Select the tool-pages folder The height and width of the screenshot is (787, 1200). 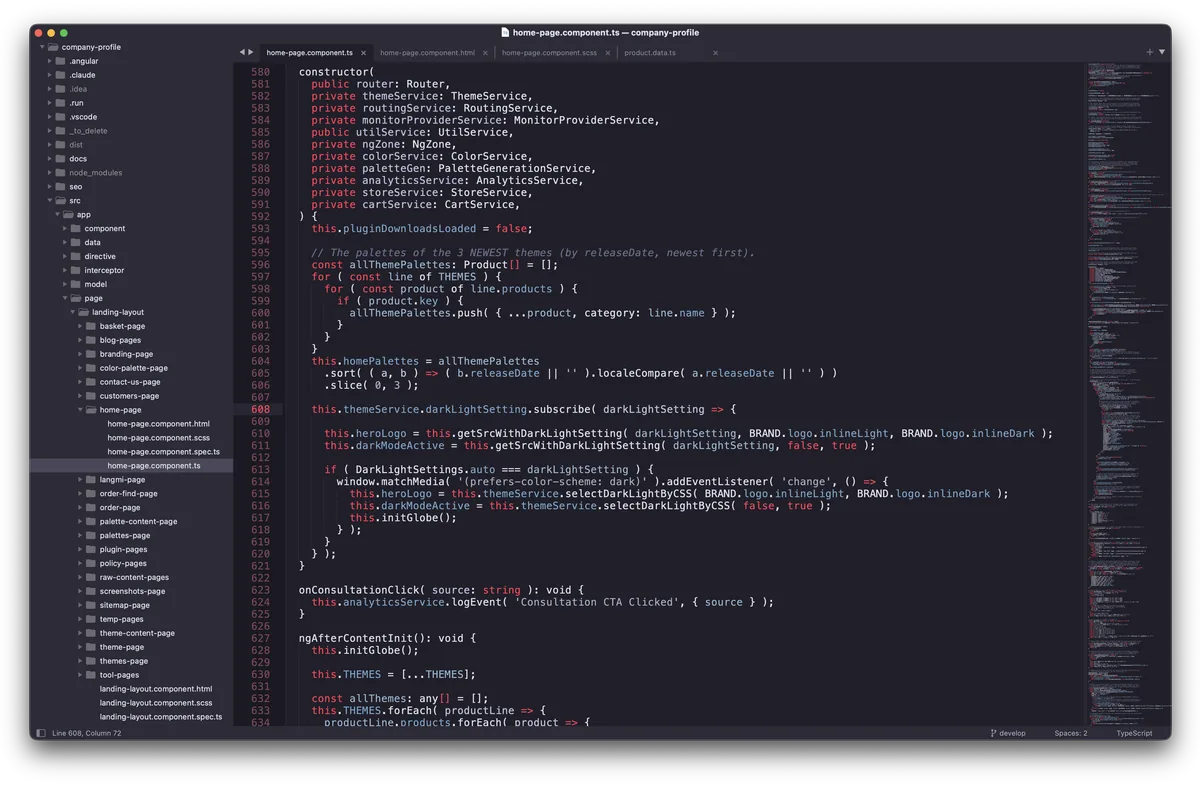point(119,675)
